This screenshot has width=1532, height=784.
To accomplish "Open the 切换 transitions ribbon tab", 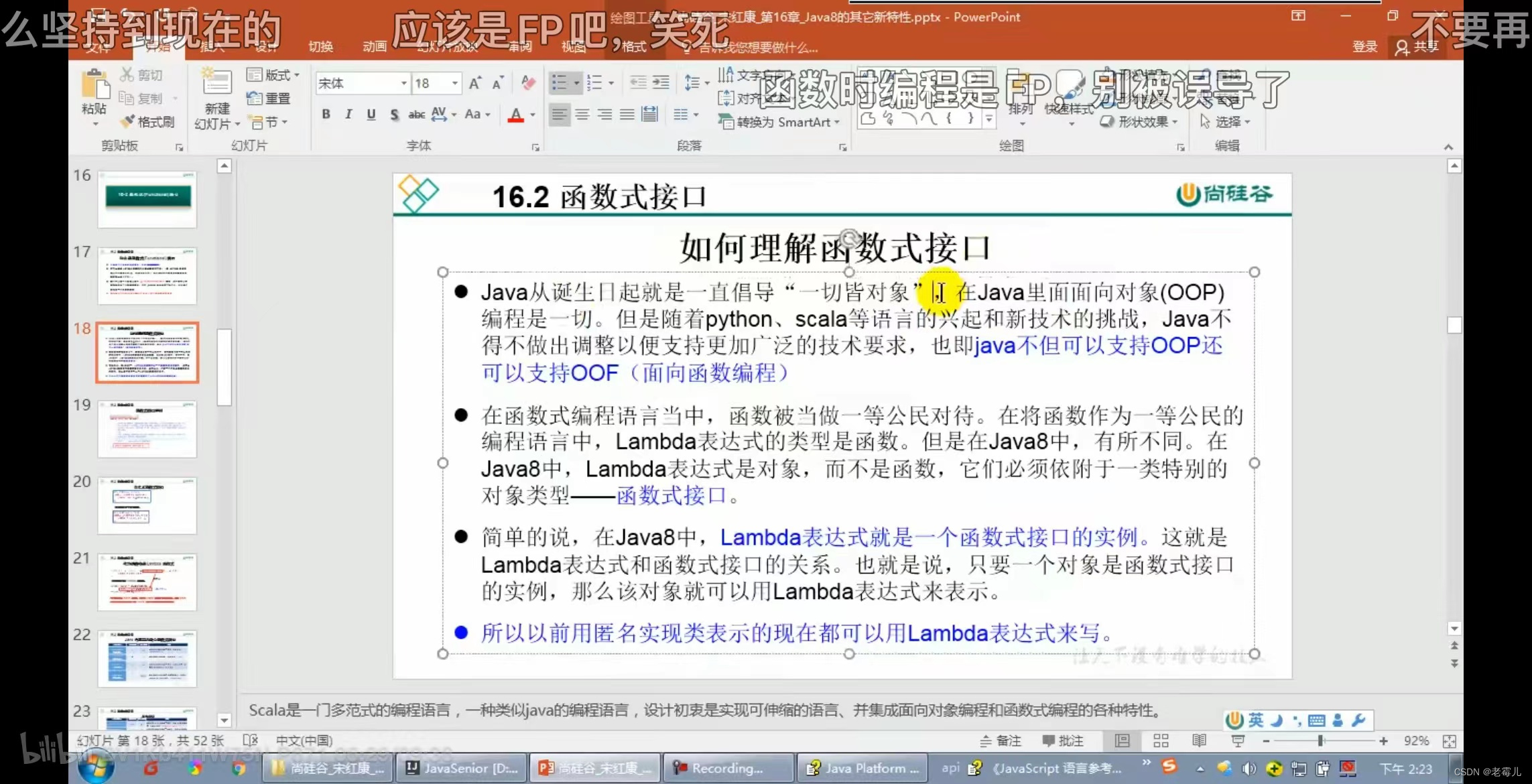I will coord(320,46).
